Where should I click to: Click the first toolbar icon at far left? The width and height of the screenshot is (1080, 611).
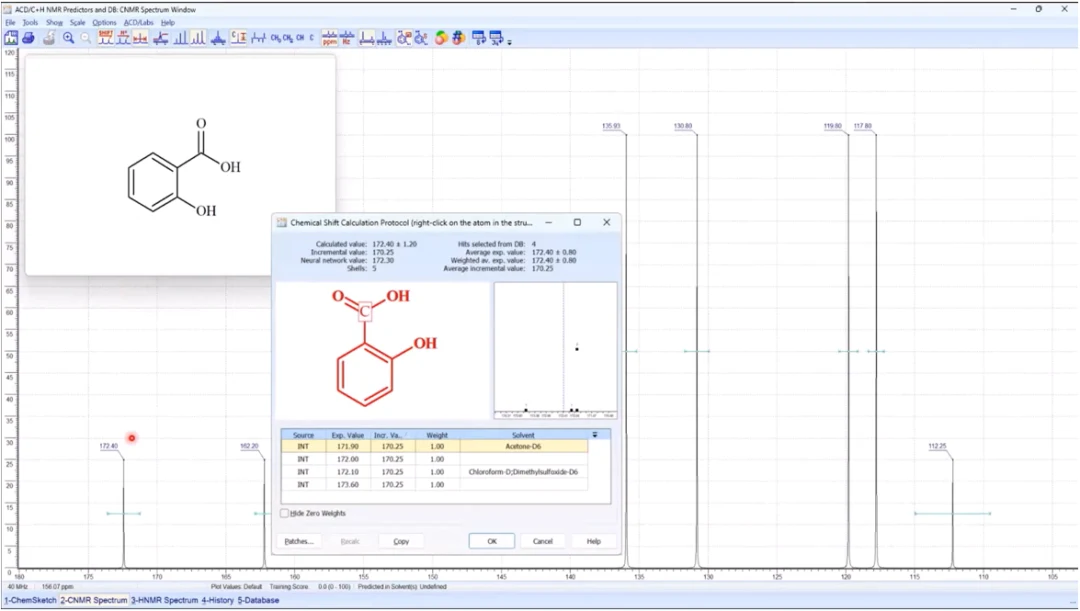[x=11, y=39]
